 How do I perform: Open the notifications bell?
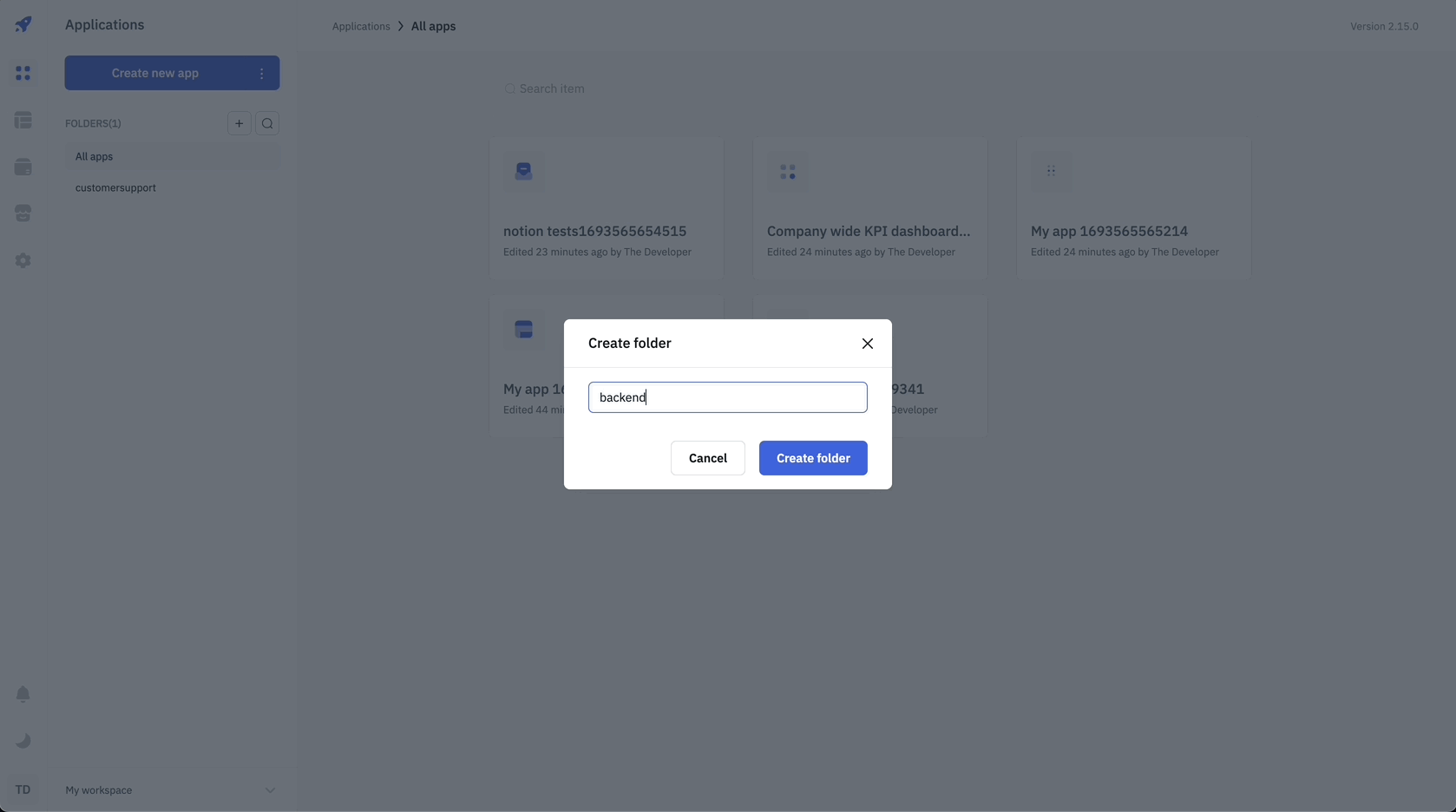pos(23,694)
